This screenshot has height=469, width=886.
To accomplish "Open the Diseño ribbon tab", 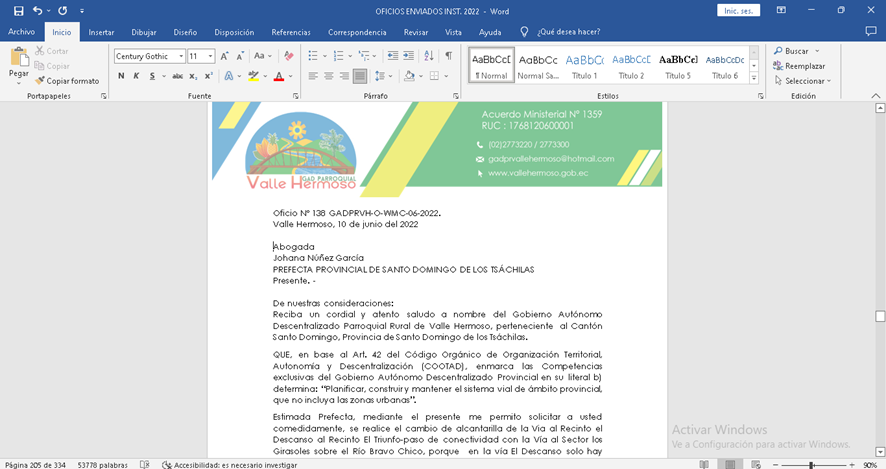I will tap(185, 32).
